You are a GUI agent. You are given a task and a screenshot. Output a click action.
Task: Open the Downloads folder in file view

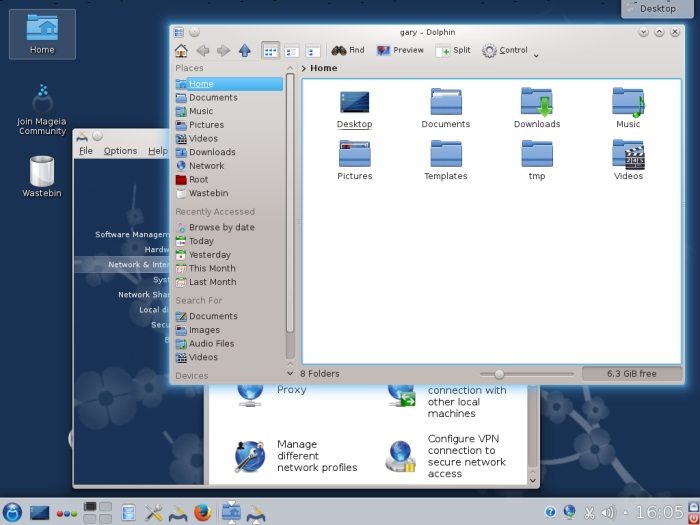[x=537, y=109]
